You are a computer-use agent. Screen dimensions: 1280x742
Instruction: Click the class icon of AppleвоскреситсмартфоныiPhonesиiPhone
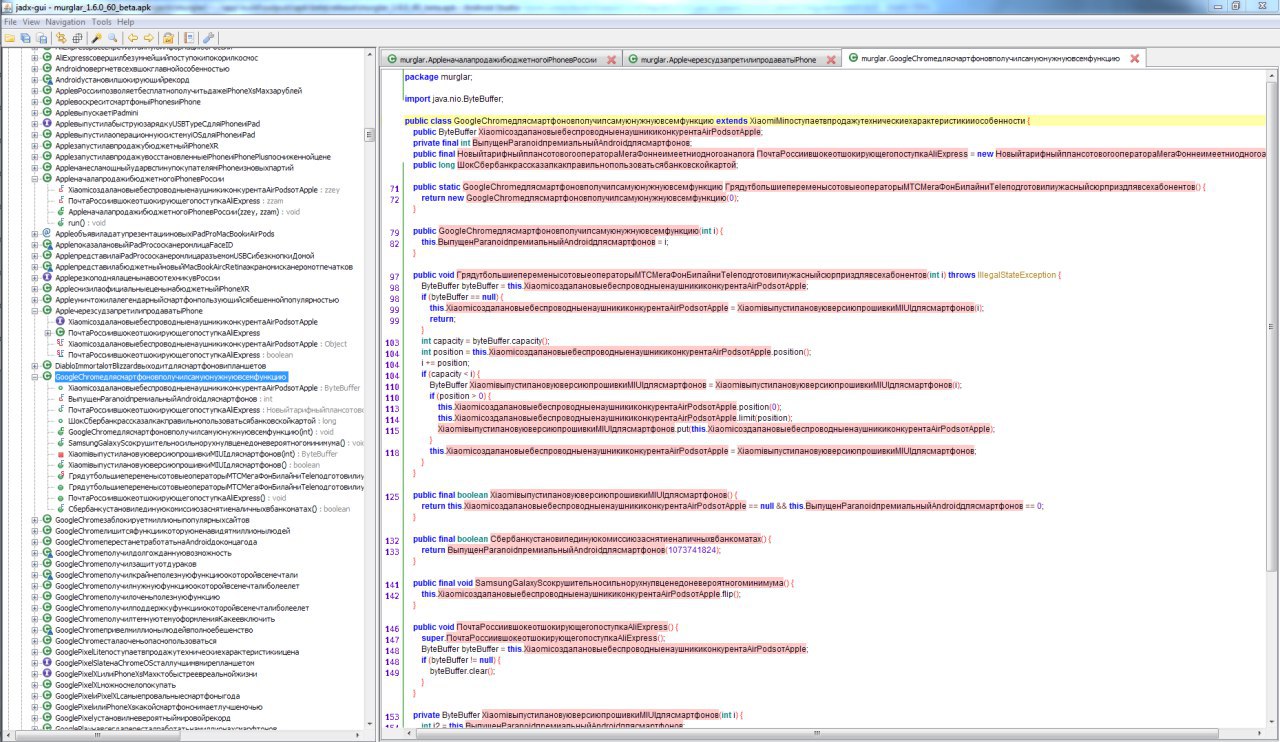pyautogui.click(x=47, y=101)
